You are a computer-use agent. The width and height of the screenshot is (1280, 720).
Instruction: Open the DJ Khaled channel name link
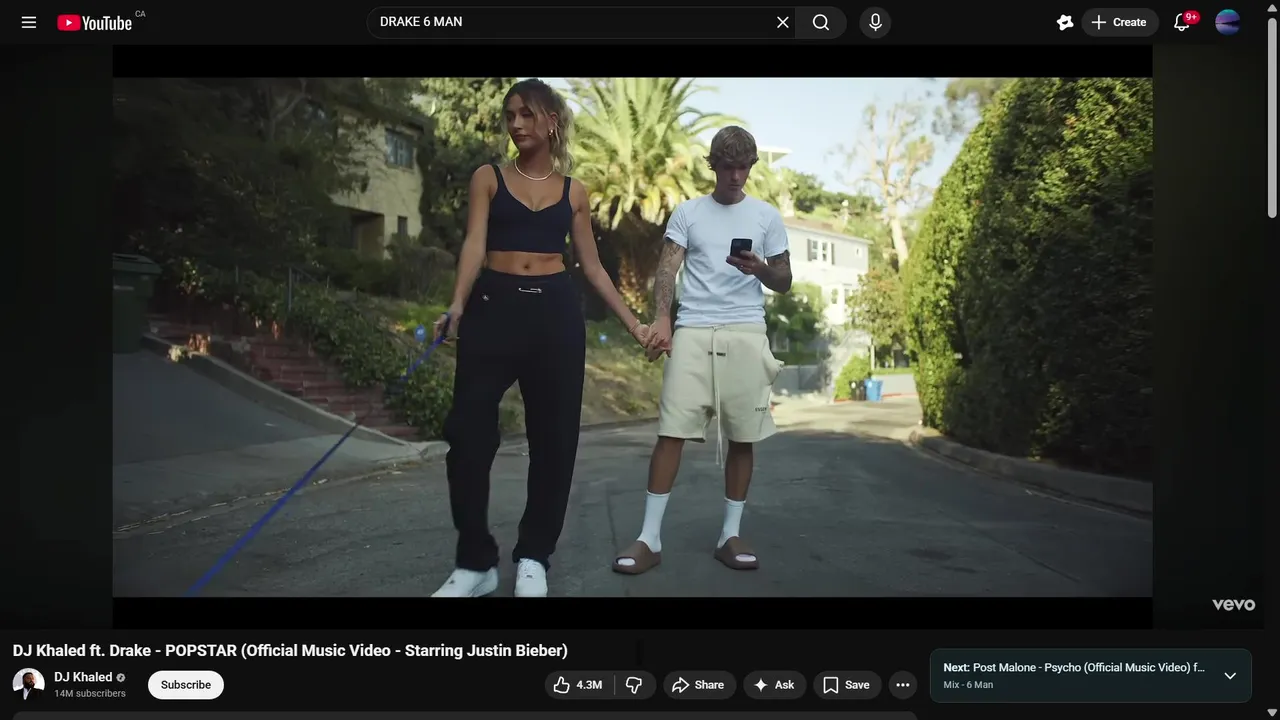(x=83, y=677)
